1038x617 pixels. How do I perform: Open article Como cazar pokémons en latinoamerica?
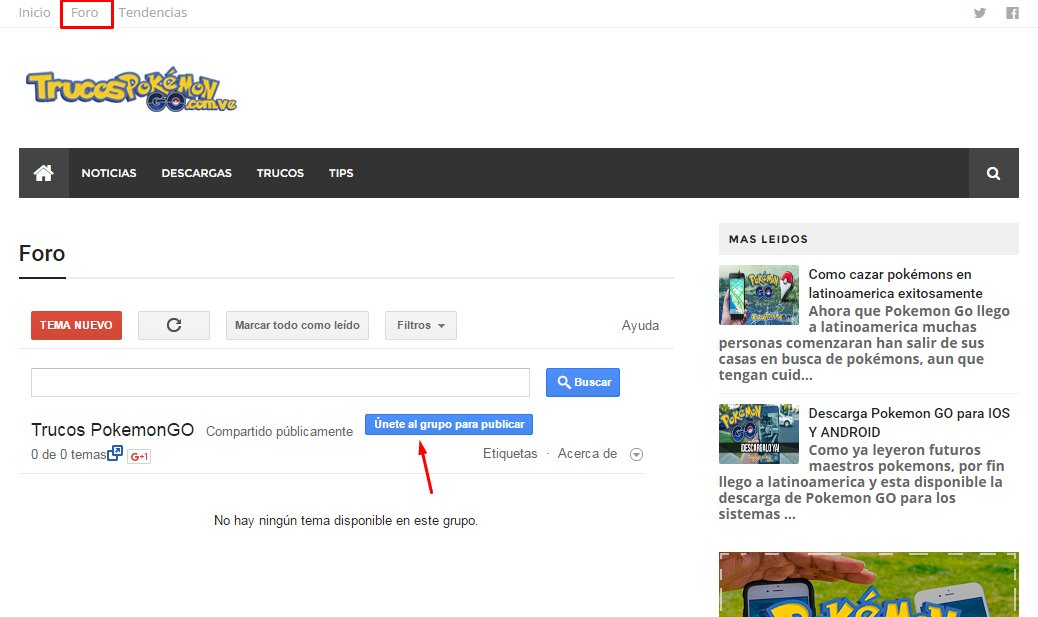click(x=895, y=283)
